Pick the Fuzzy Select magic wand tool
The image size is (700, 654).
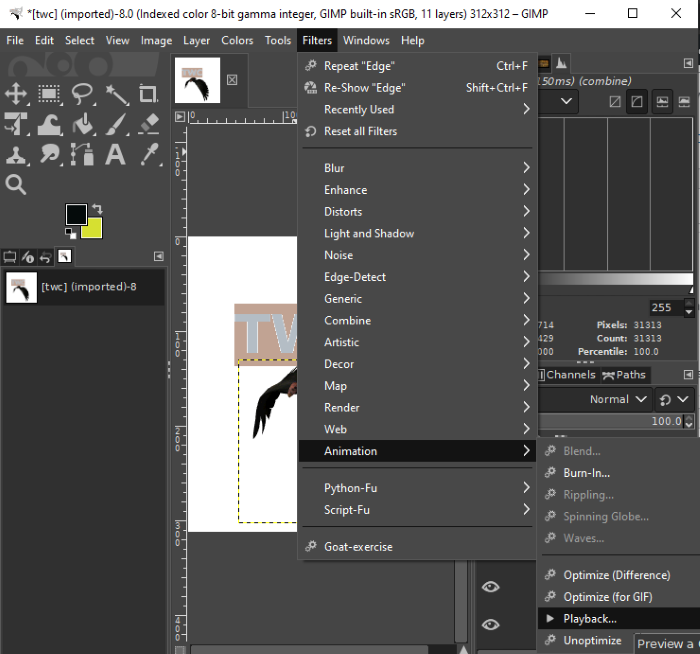click(115, 94)
